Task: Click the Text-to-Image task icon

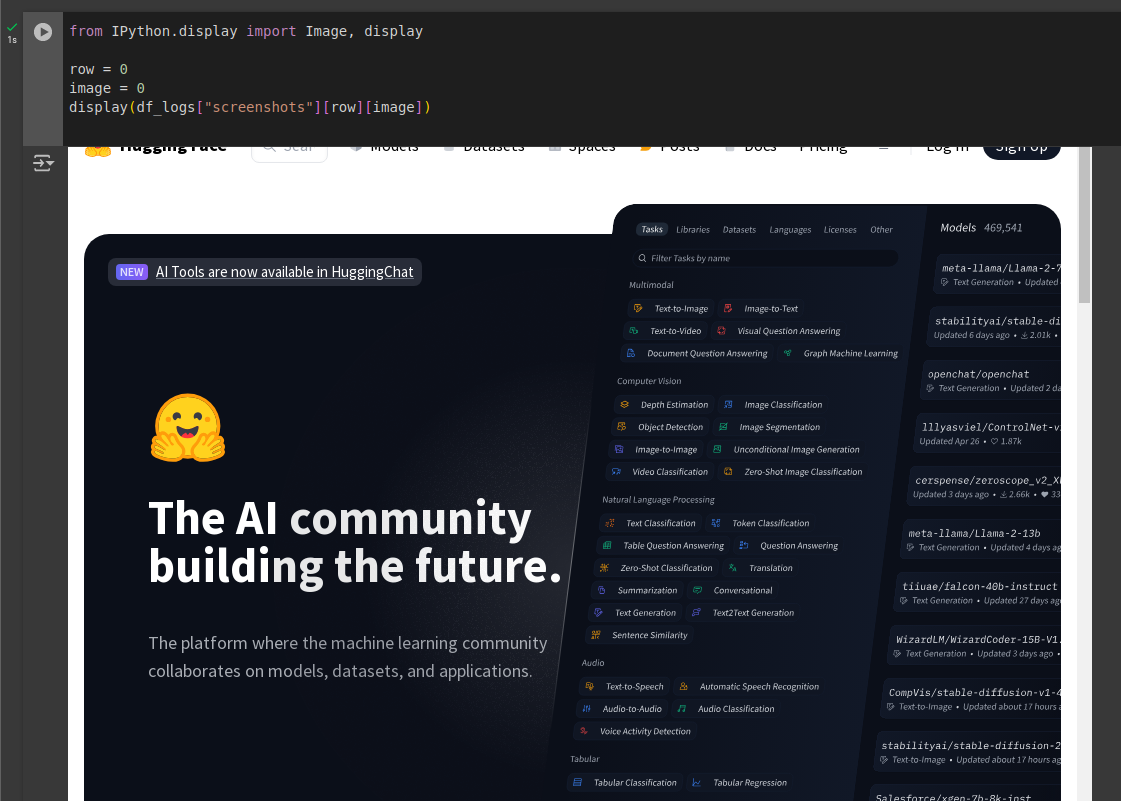Action: 638,308
